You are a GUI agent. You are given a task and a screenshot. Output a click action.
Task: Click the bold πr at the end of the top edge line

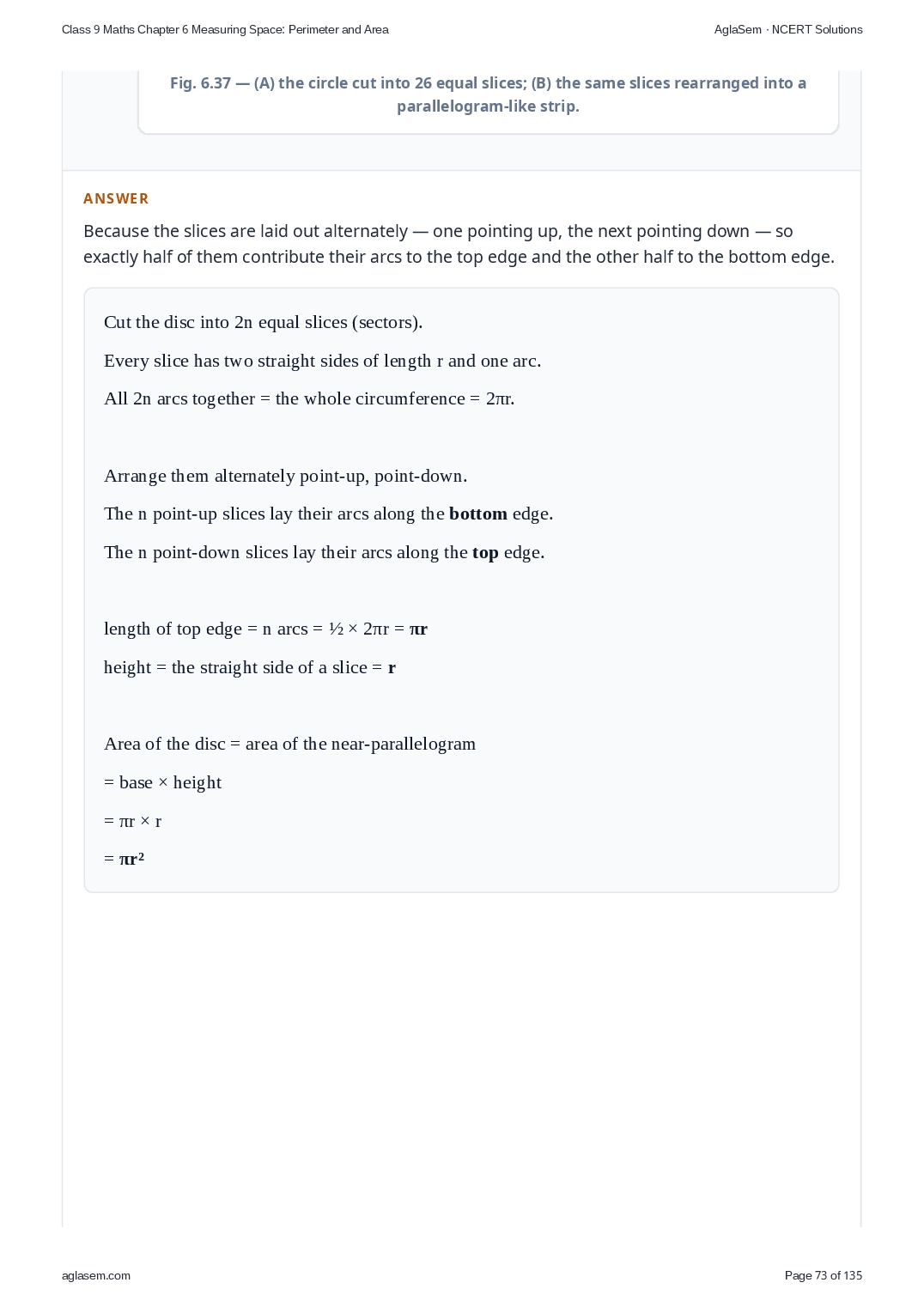point(418,629)
